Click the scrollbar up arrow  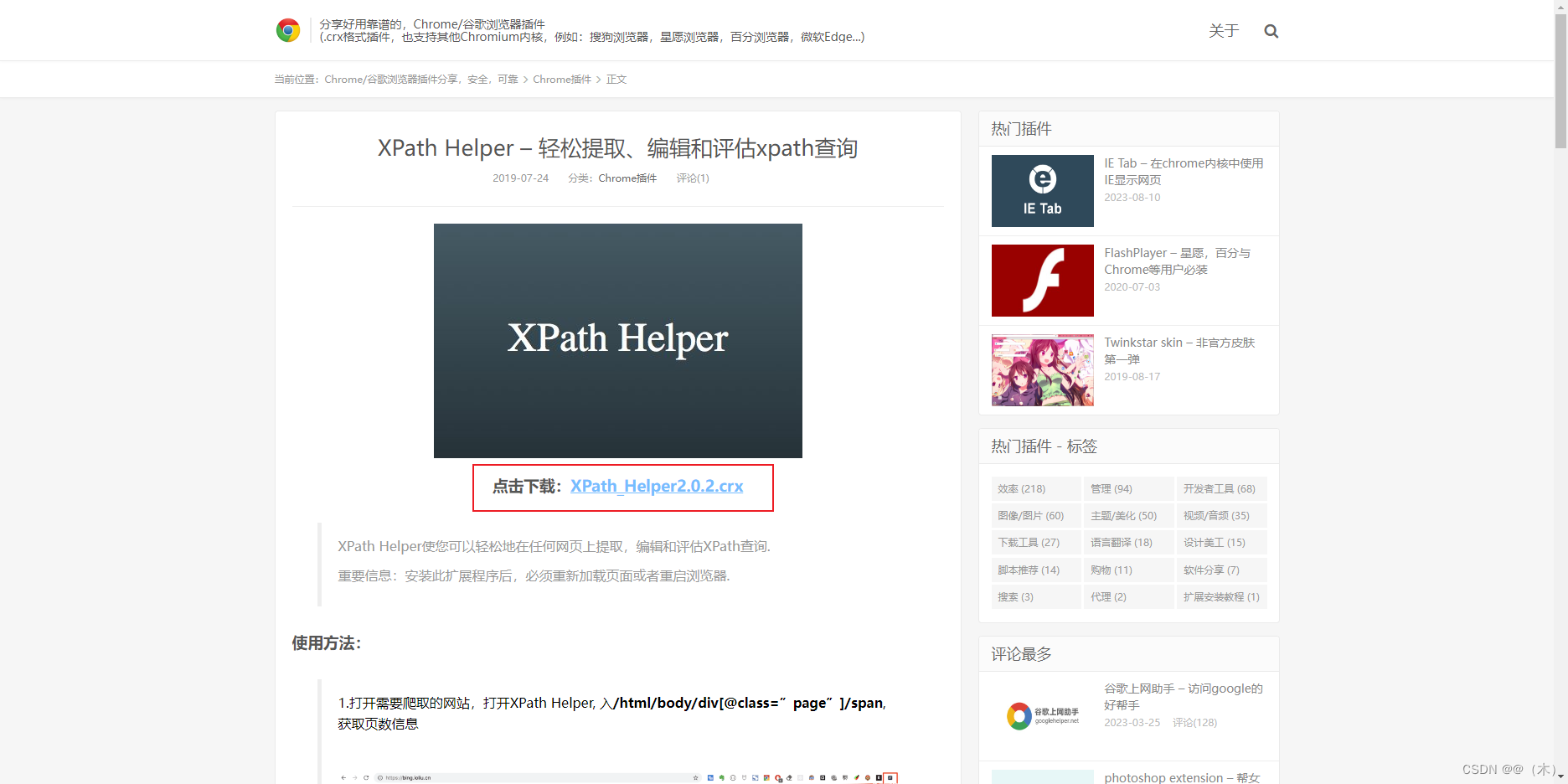pyautogui.click(x=1560, y=6)
